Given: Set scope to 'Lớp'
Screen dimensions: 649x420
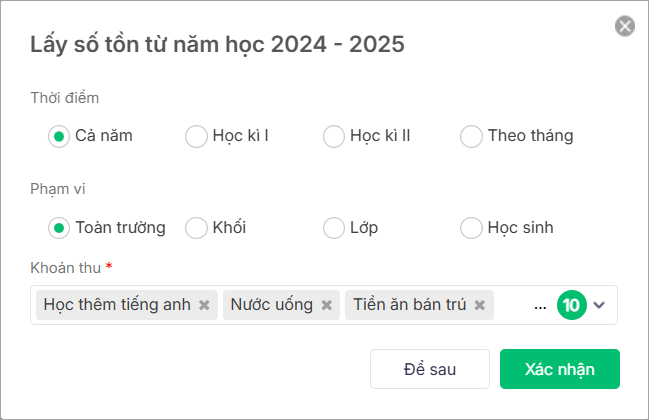Looking at the screenshot, I should coord(334,228).
